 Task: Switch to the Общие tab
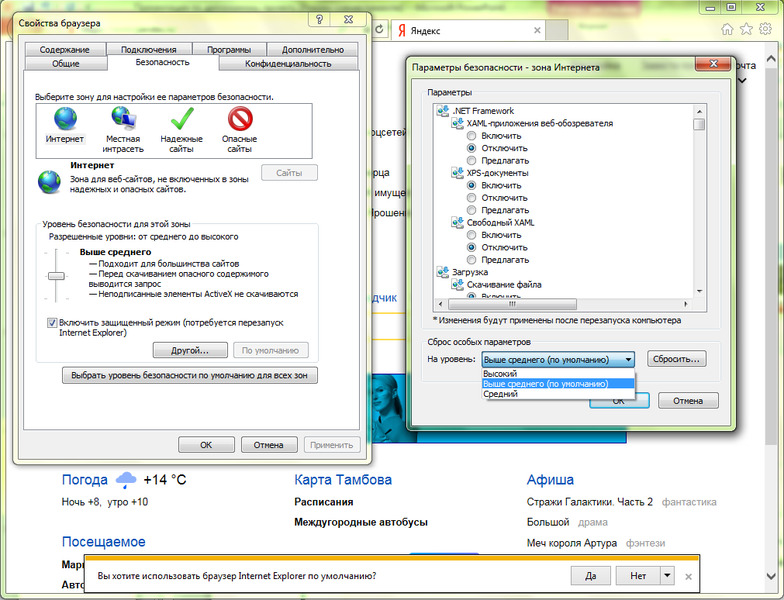pyautogui.click(x=66, y=64)
